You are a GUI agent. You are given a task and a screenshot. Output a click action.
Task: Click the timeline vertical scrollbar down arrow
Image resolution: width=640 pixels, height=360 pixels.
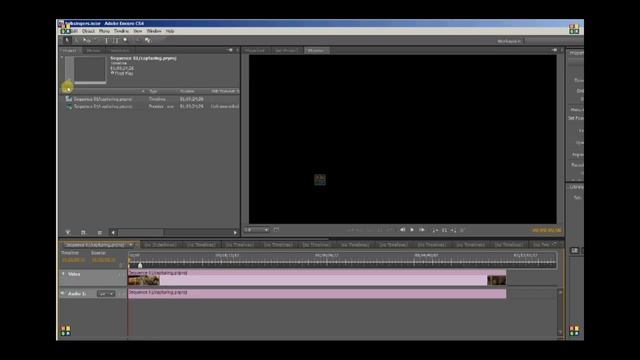pyautogui.click(x=560, y=332)
